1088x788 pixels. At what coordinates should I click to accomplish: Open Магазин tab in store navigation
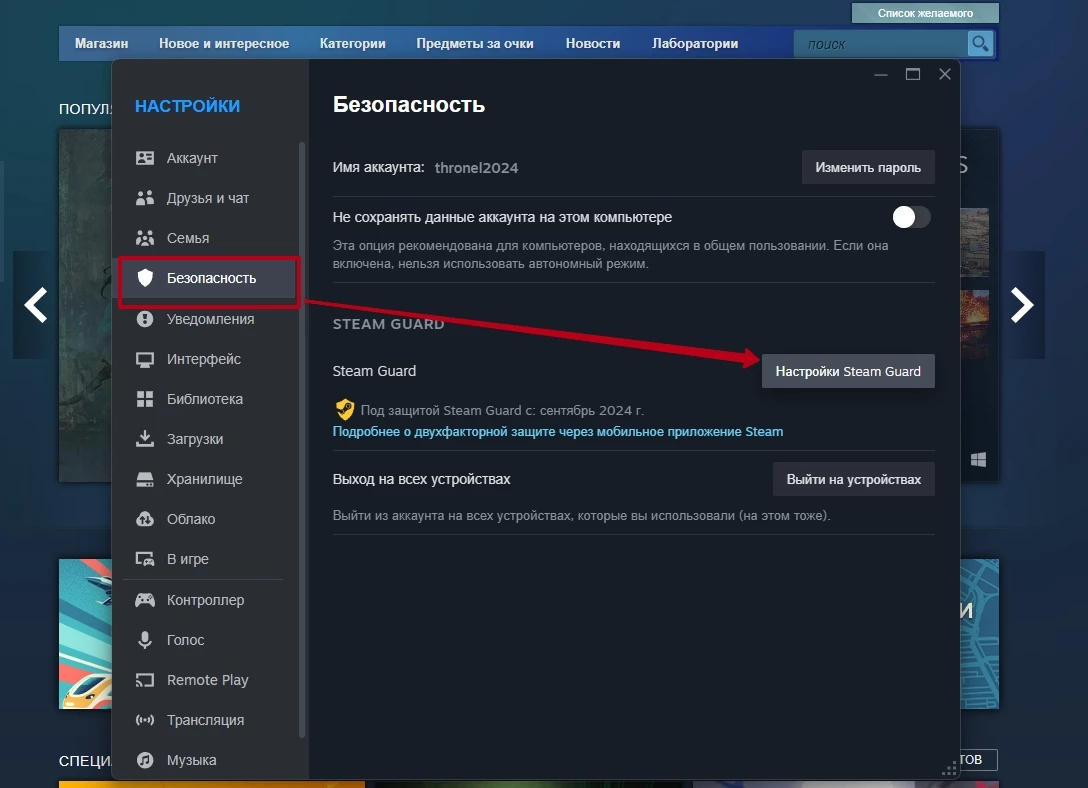101,44
